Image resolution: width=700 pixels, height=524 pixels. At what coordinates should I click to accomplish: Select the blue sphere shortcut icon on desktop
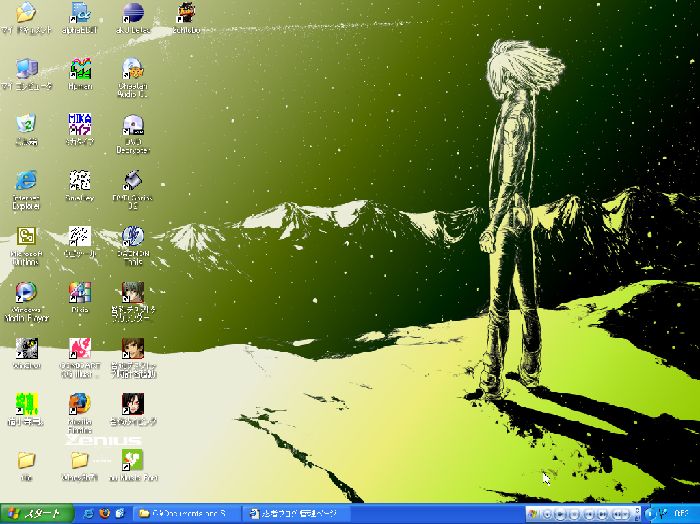click(x=133, y=12)
